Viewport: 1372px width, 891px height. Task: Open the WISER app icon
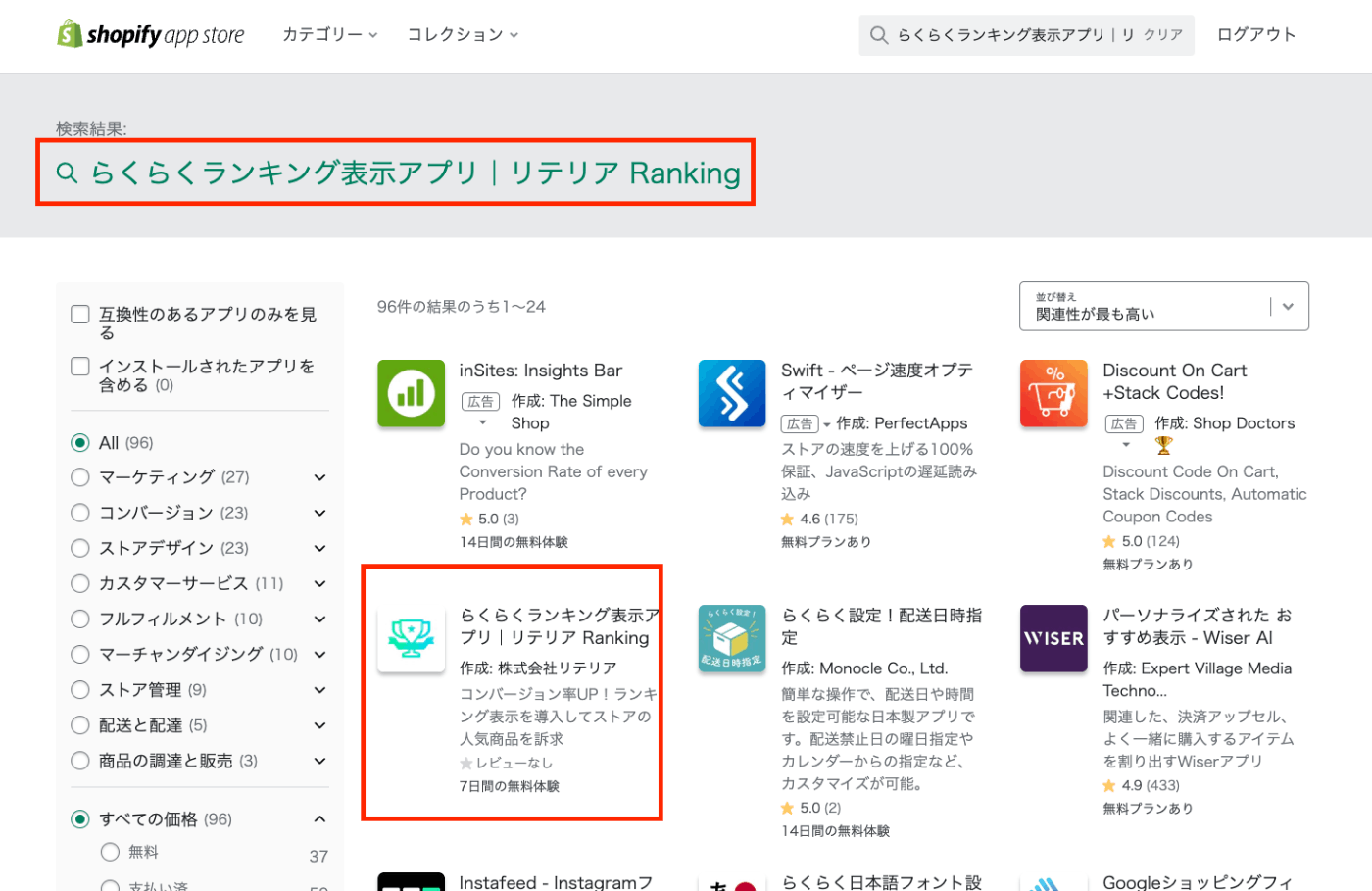[1053, 638]
